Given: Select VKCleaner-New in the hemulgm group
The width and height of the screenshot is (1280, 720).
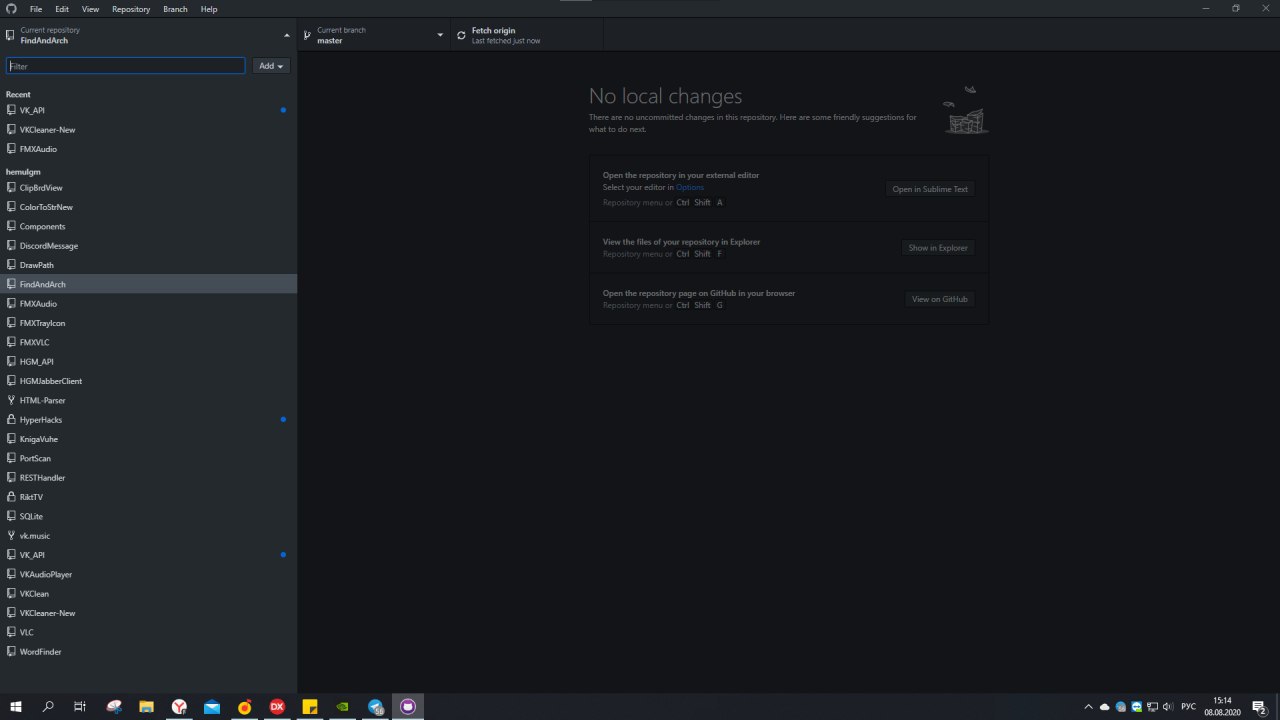Looking at the screenshot, I should [148, 613].
